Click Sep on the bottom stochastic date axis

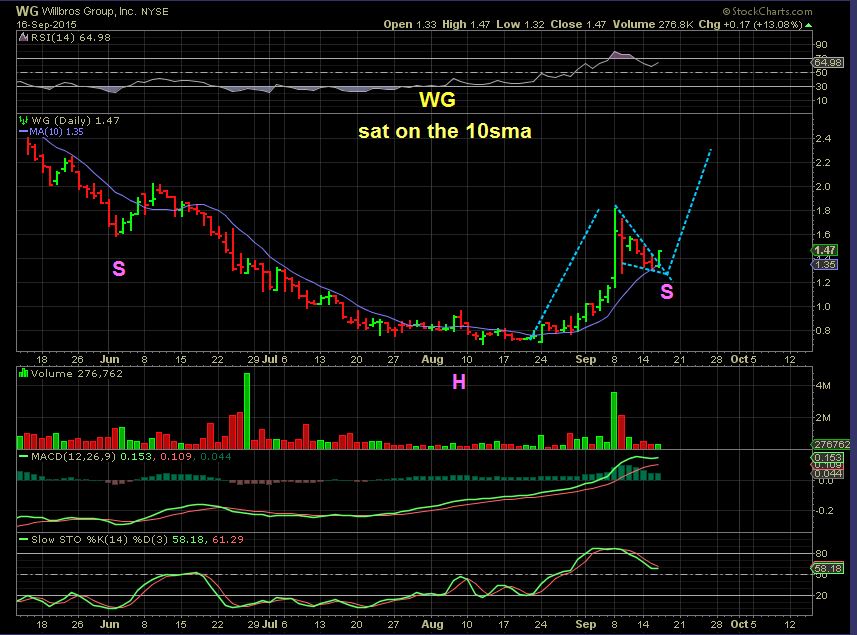pos(586,624)
